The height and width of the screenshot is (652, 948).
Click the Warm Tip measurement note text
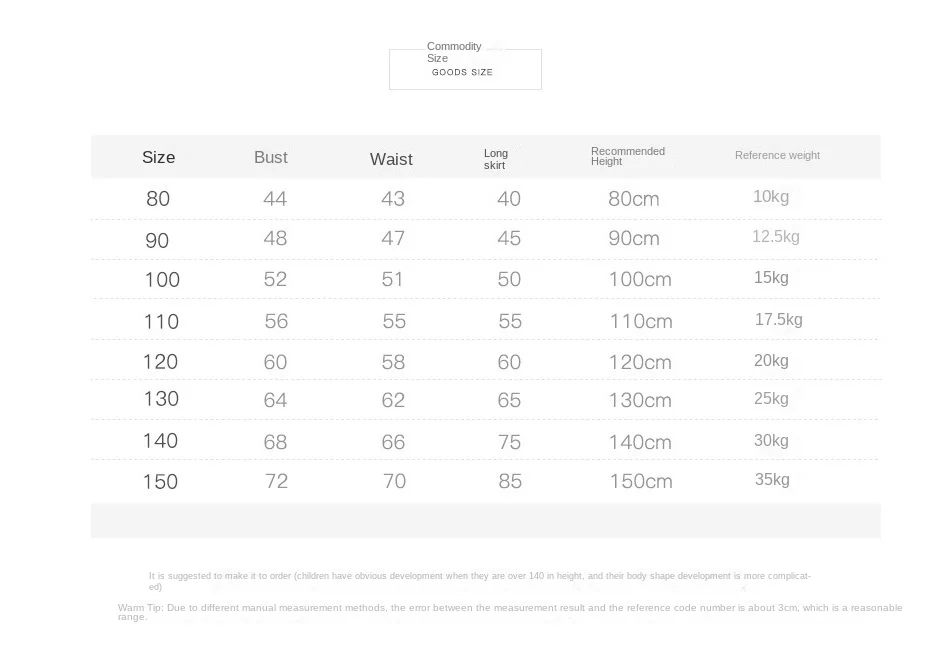tap(509, 611)
